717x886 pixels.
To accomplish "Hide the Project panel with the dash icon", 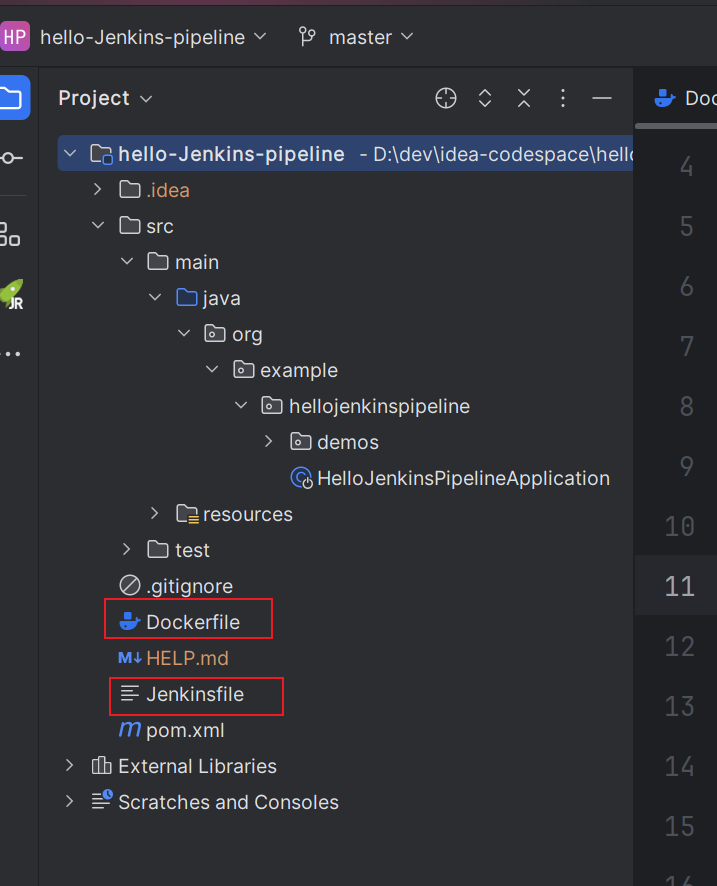I will (602, 98).
